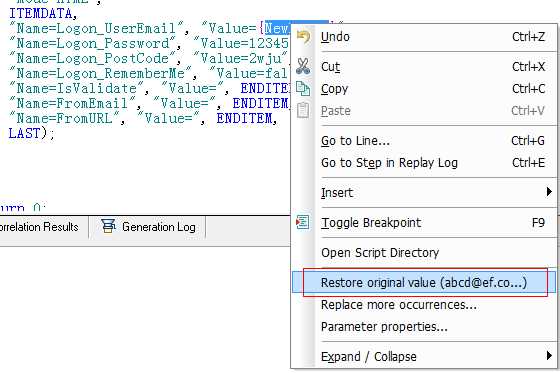Click the Paste clipboard icon
The height and width of the screenshot is (373, 560).
pyautogui.click(x=303, y=110)
